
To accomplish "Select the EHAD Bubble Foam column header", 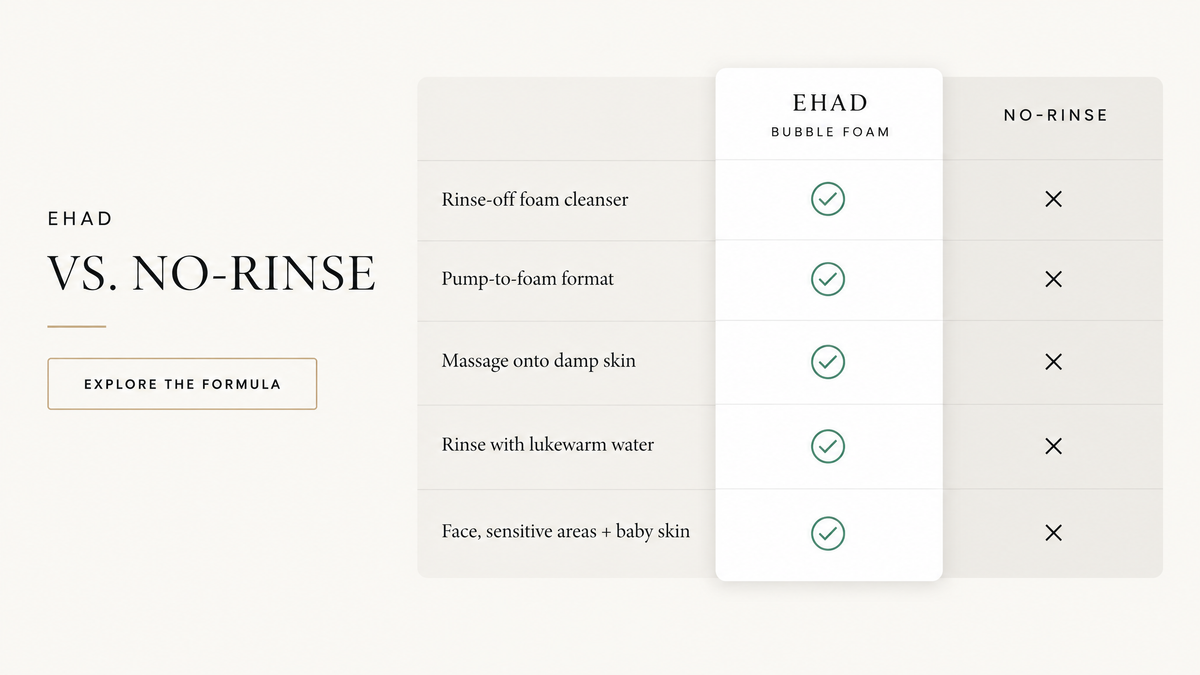I will coord(830,115).
